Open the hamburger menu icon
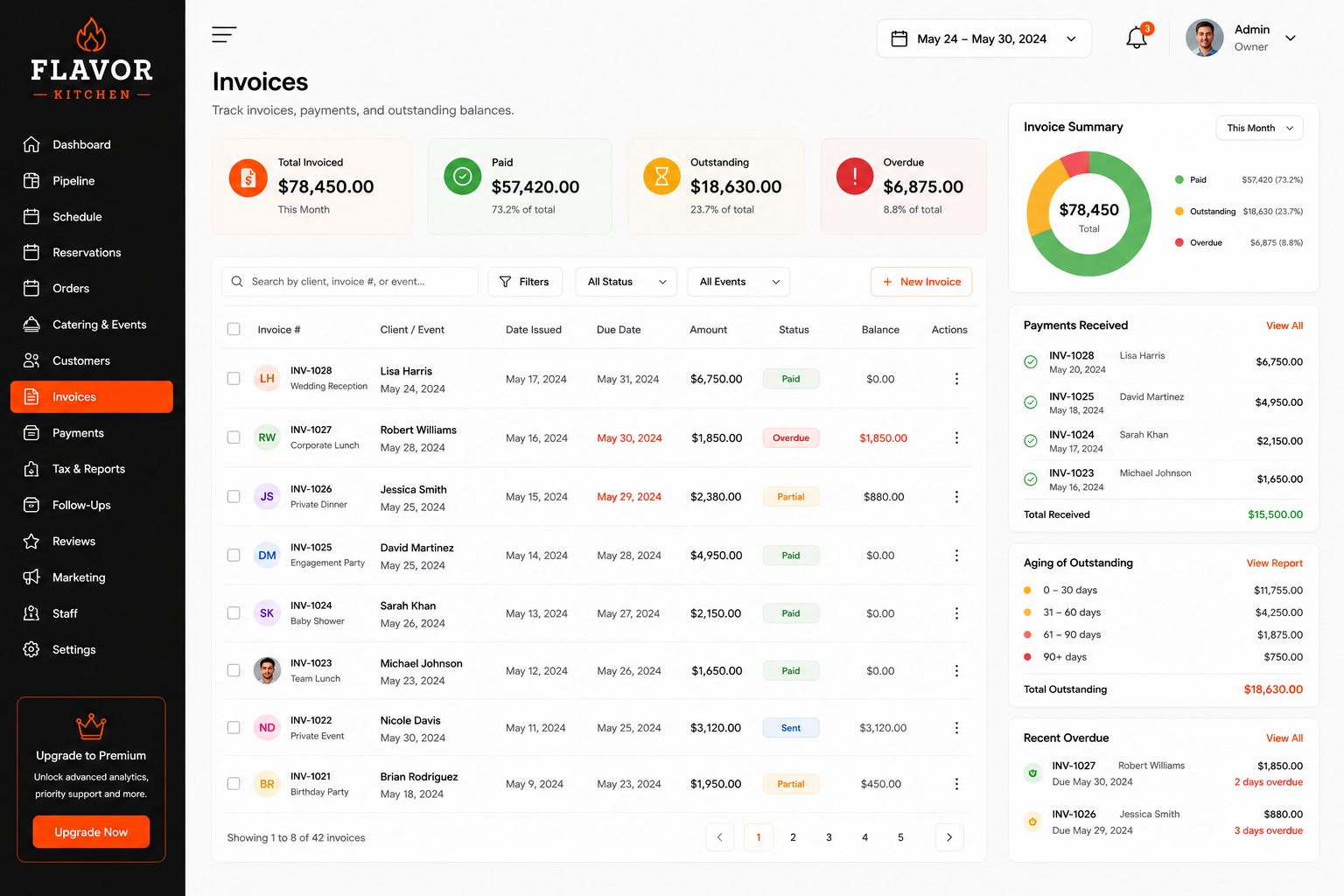 point(224,35)
